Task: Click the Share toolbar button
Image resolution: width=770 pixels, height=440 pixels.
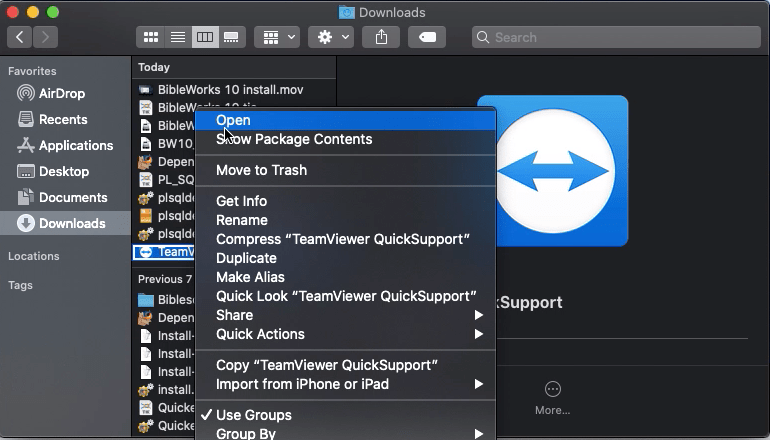Action: tap(381, 37)
